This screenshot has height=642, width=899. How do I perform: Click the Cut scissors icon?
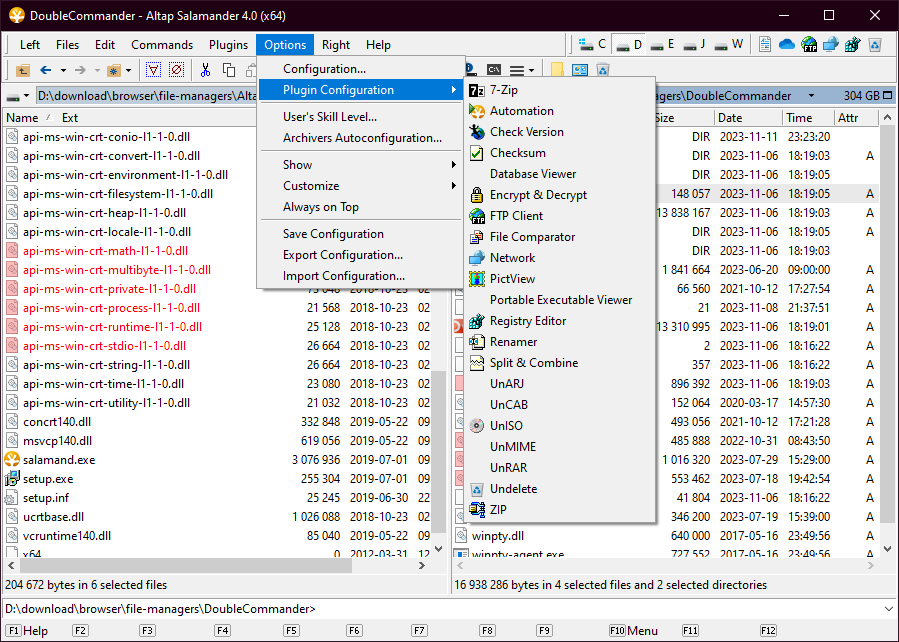tap(205, 70)
